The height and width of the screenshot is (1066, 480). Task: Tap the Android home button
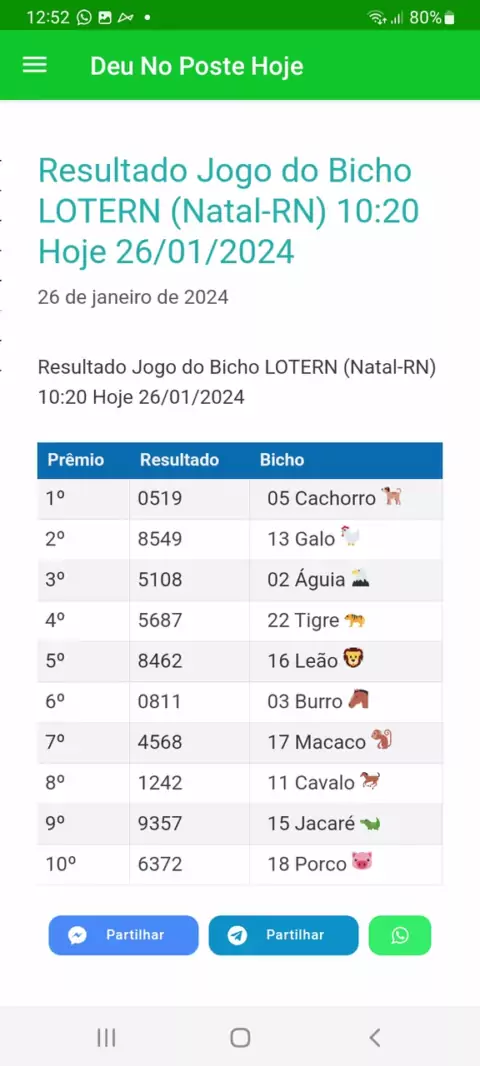240,1037
